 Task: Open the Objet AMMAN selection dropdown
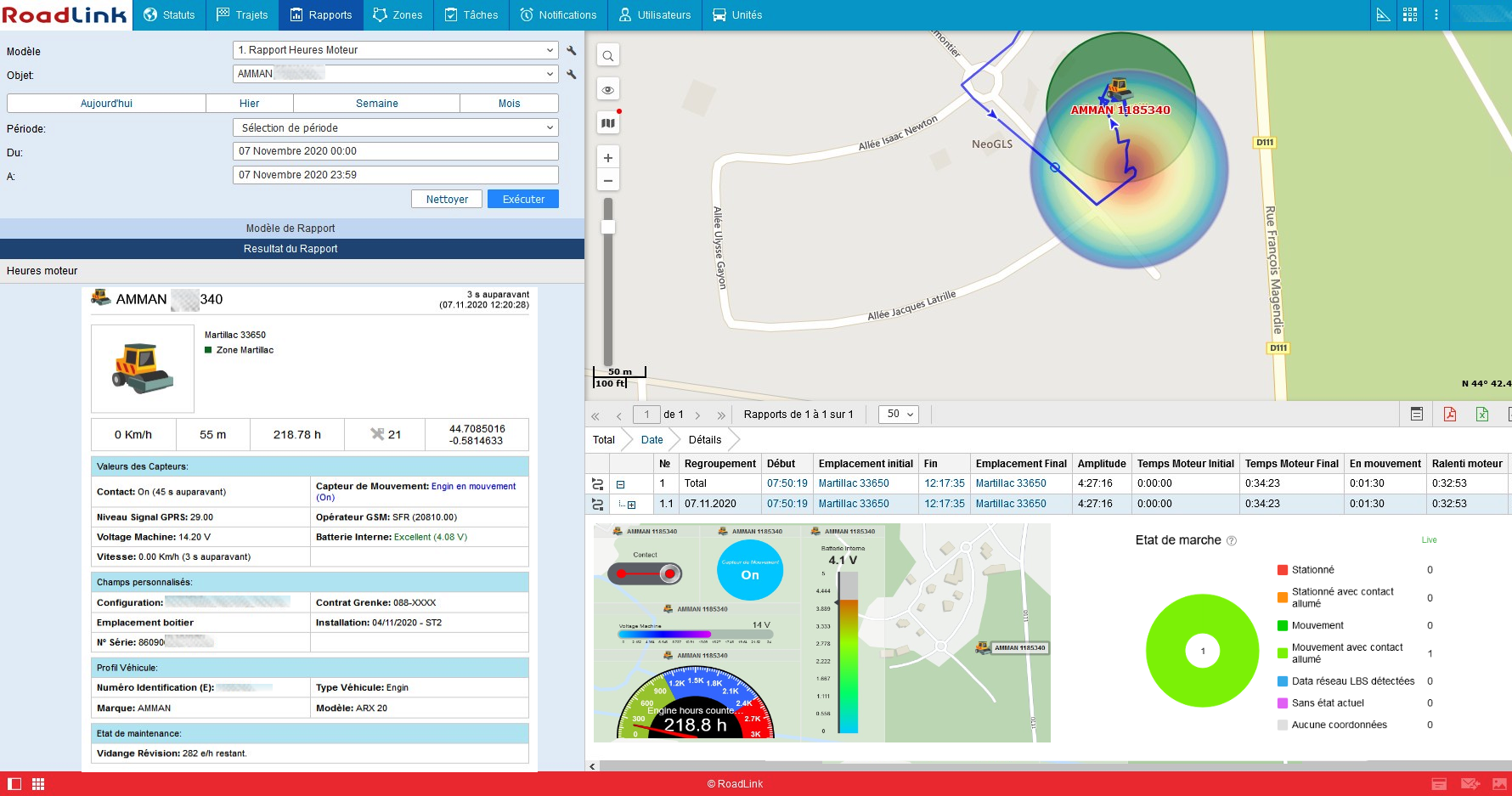pos(396,74)
